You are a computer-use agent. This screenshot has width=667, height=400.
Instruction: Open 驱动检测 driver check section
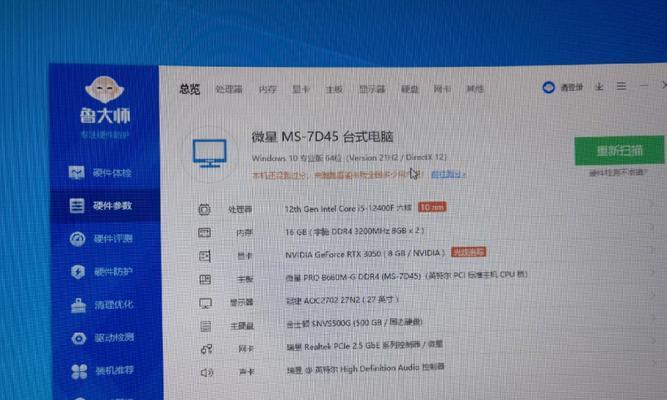pos(103,338)
